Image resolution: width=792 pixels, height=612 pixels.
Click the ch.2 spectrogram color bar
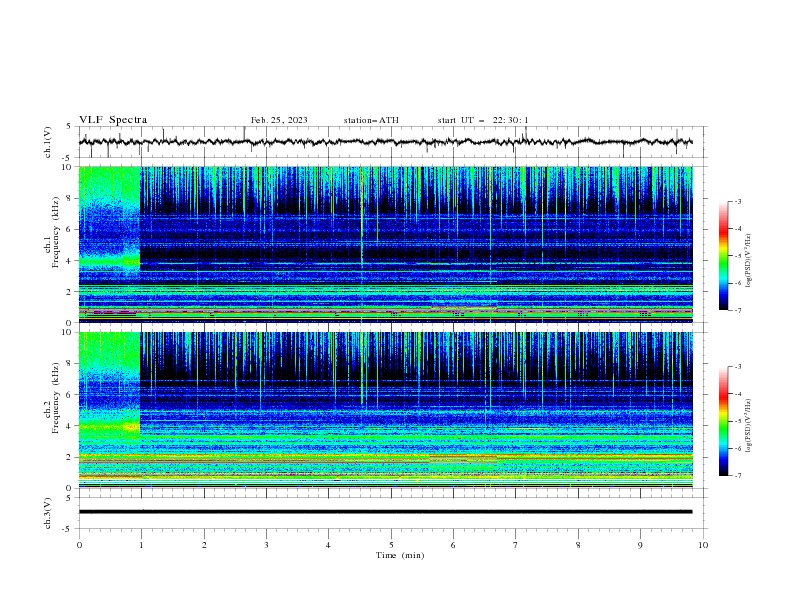[723, 421]
